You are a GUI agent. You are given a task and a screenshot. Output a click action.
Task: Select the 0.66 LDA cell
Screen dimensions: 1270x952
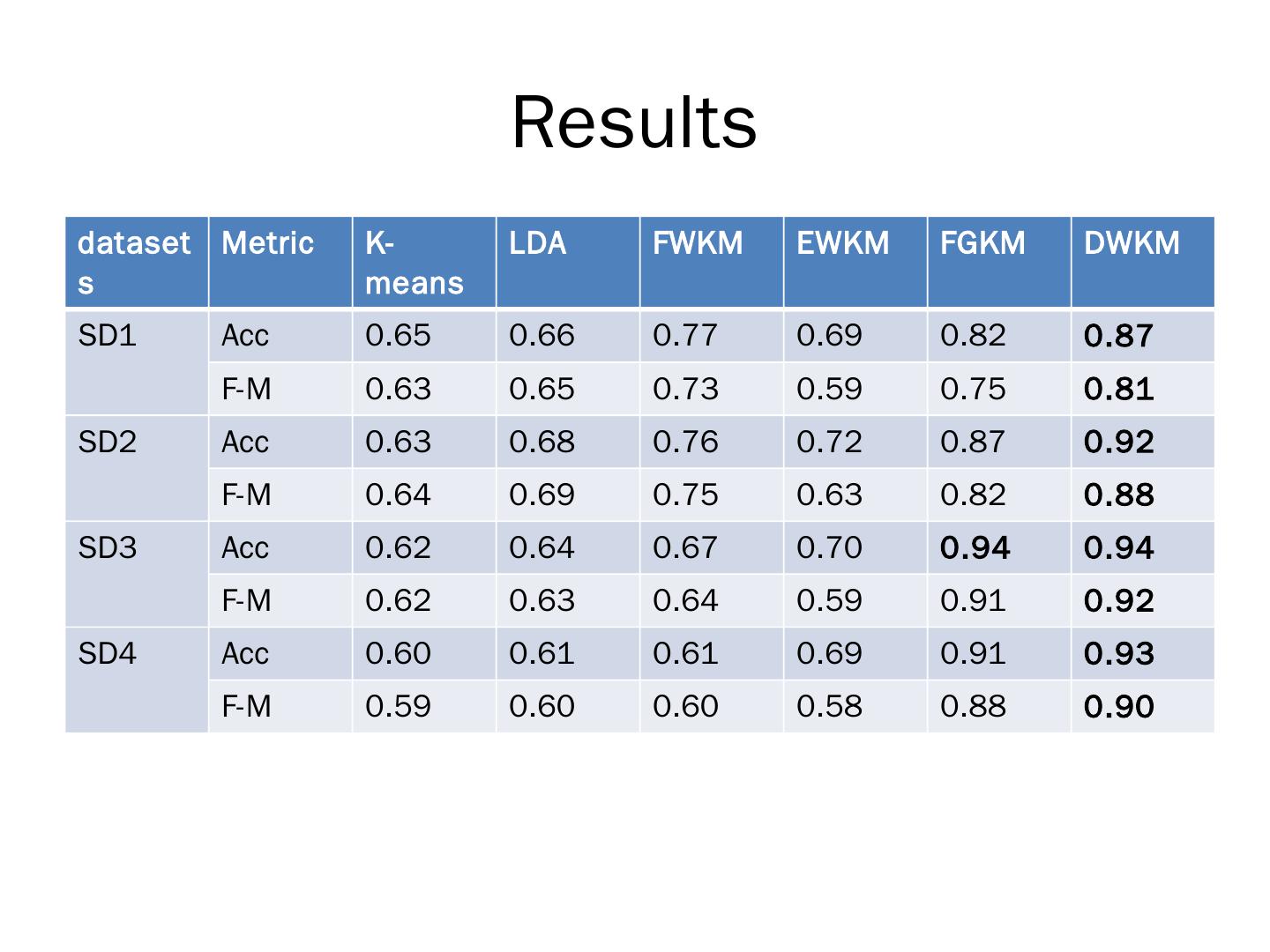point(542,336)
